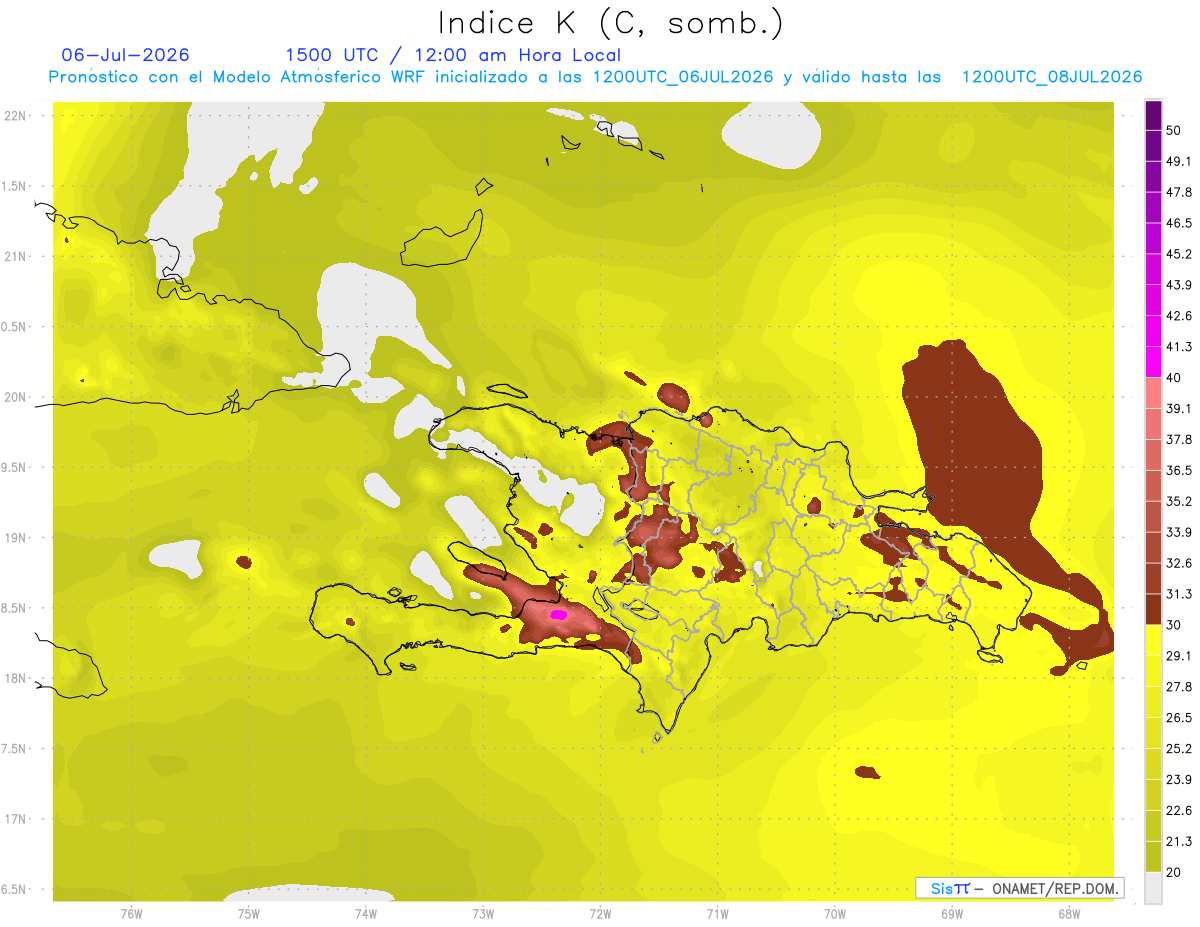Click the "29.1" color bar label
The image size is (1200, 927).
click(1179, 656)
